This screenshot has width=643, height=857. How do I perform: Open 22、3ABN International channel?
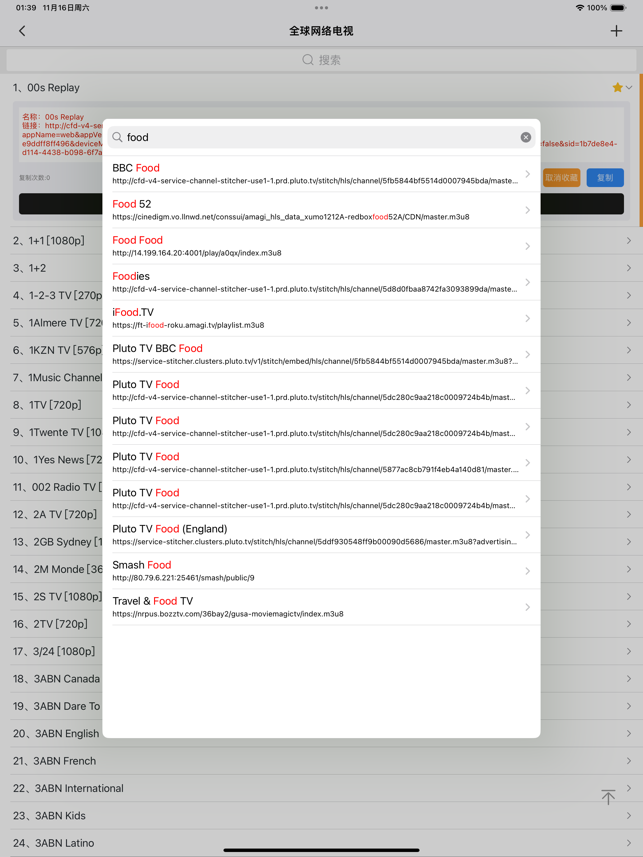click(322, 788)
